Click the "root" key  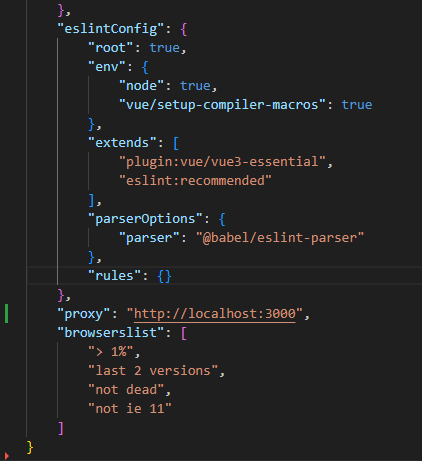[x=111, y=48]
